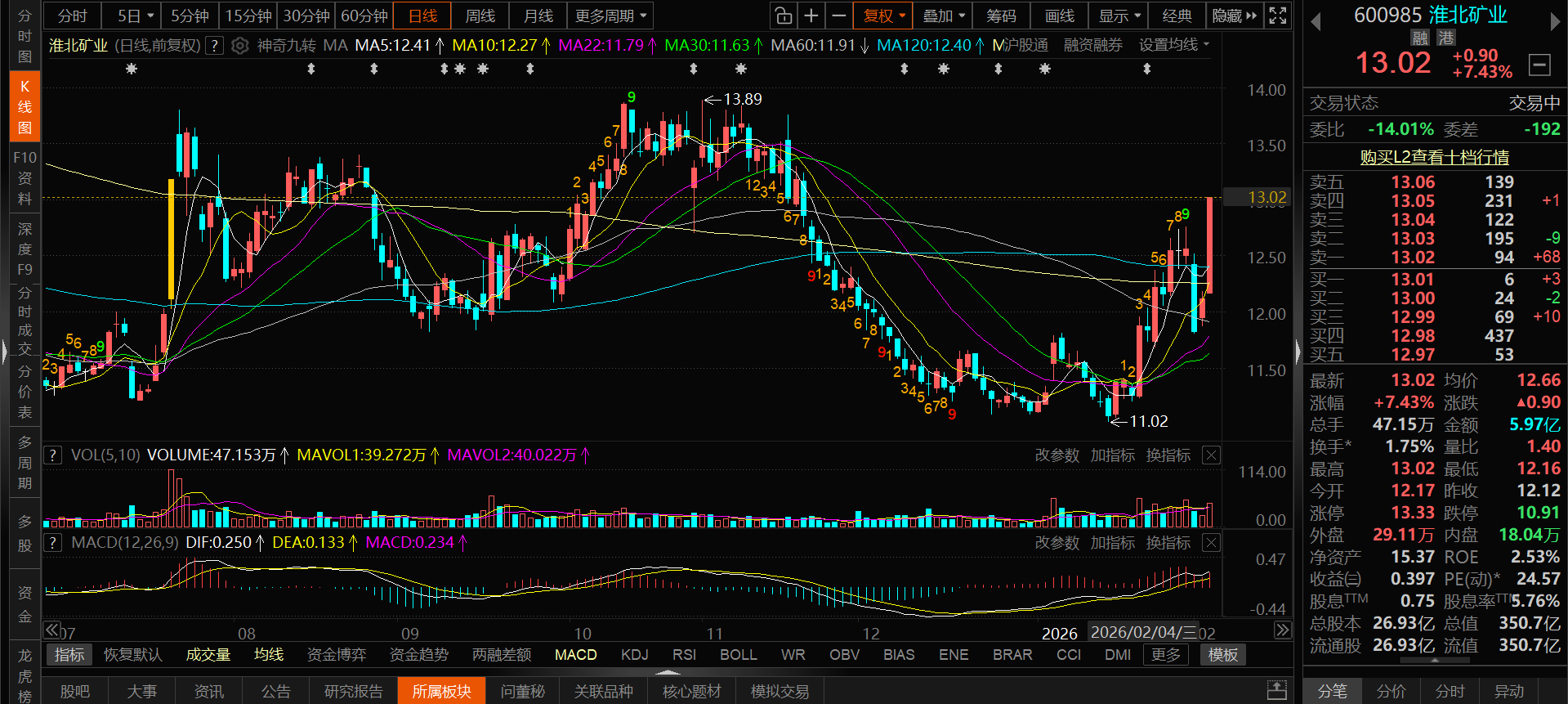Enter fullscreen chart mode
This screenshot has width=1568, height=704.
[1278, 16]
